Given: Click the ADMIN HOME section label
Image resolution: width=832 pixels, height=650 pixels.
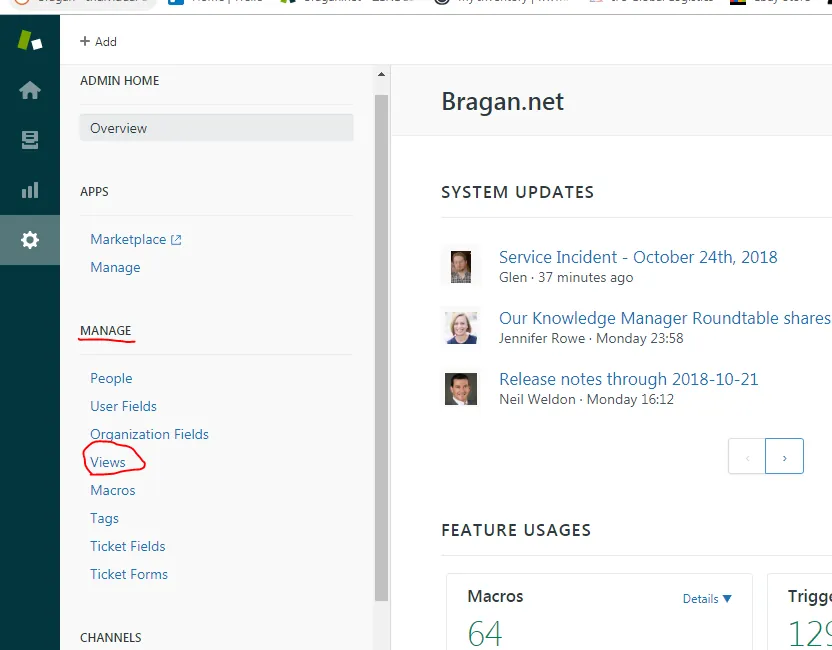Looking at the screenshot, I should tap(119, 81).
